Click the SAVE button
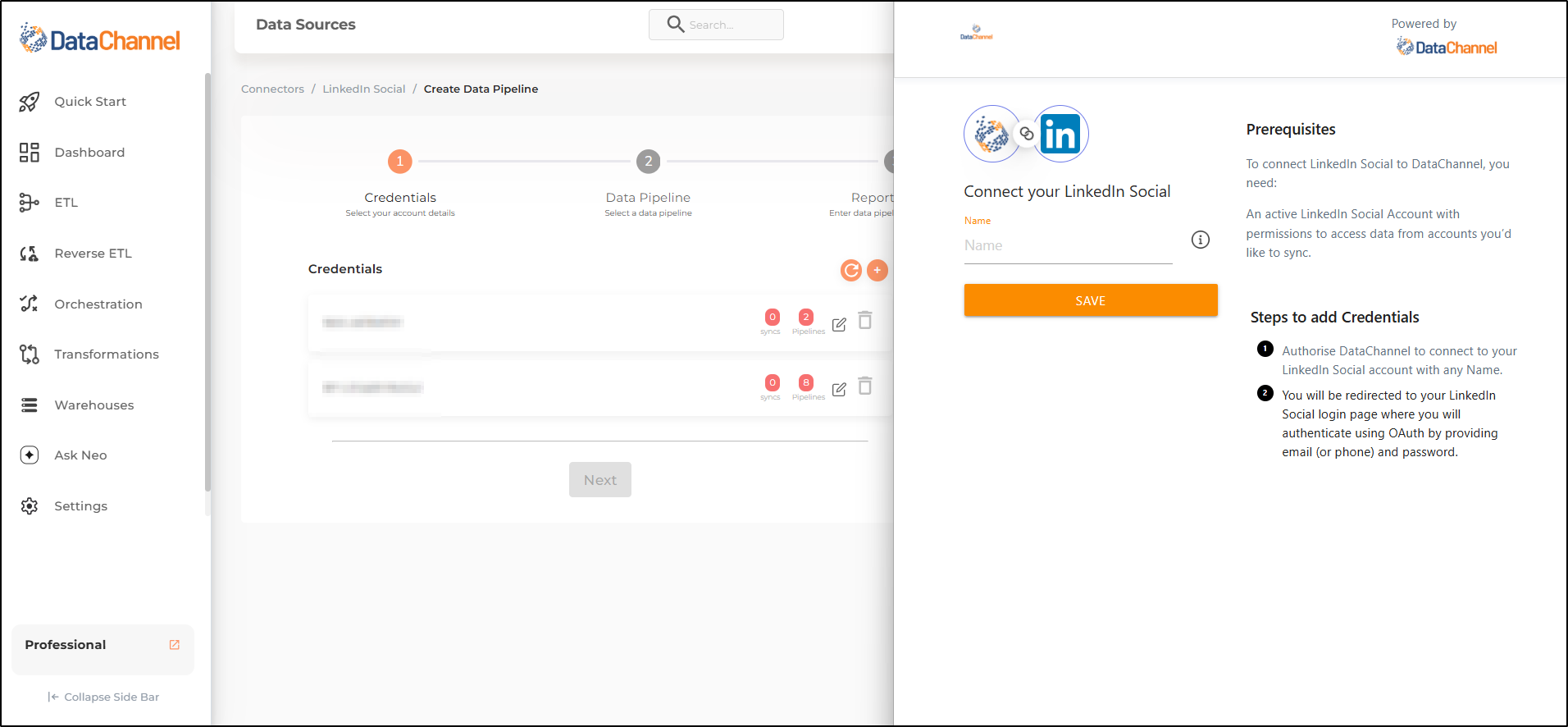Viewport: 1568px width, 727px height. click(x=1091, y=300)
